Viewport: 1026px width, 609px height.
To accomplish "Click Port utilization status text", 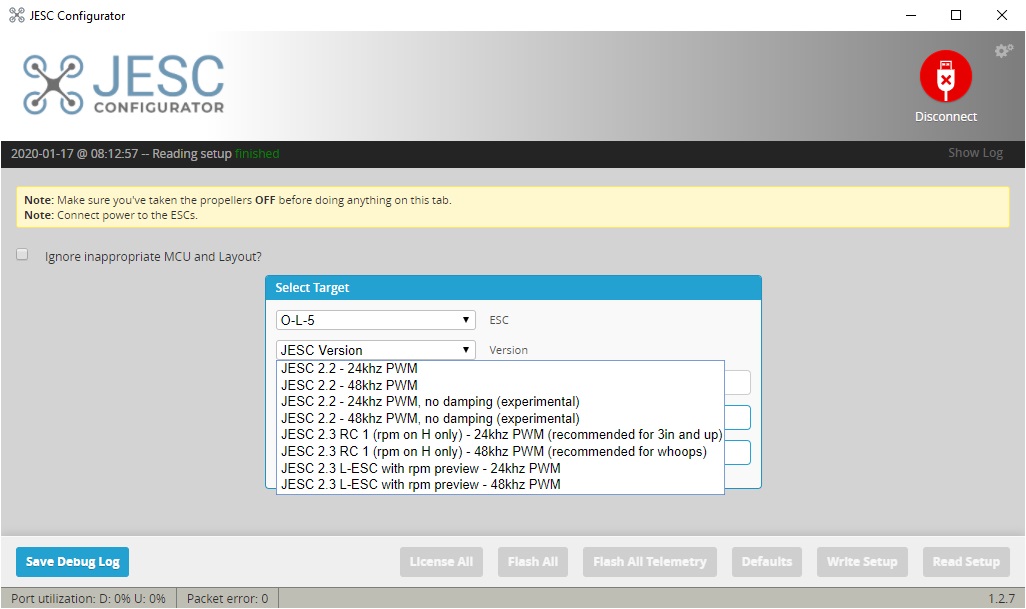I will [88, 599].
